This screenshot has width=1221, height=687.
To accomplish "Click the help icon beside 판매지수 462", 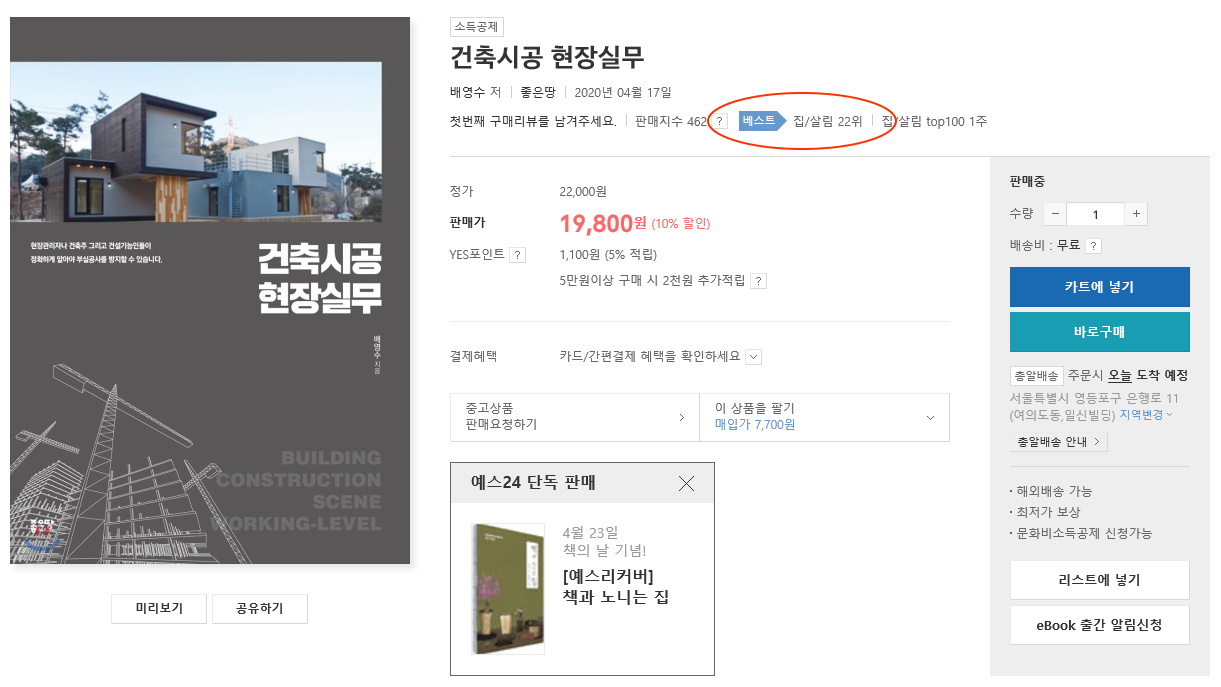I will click(720, 122).
